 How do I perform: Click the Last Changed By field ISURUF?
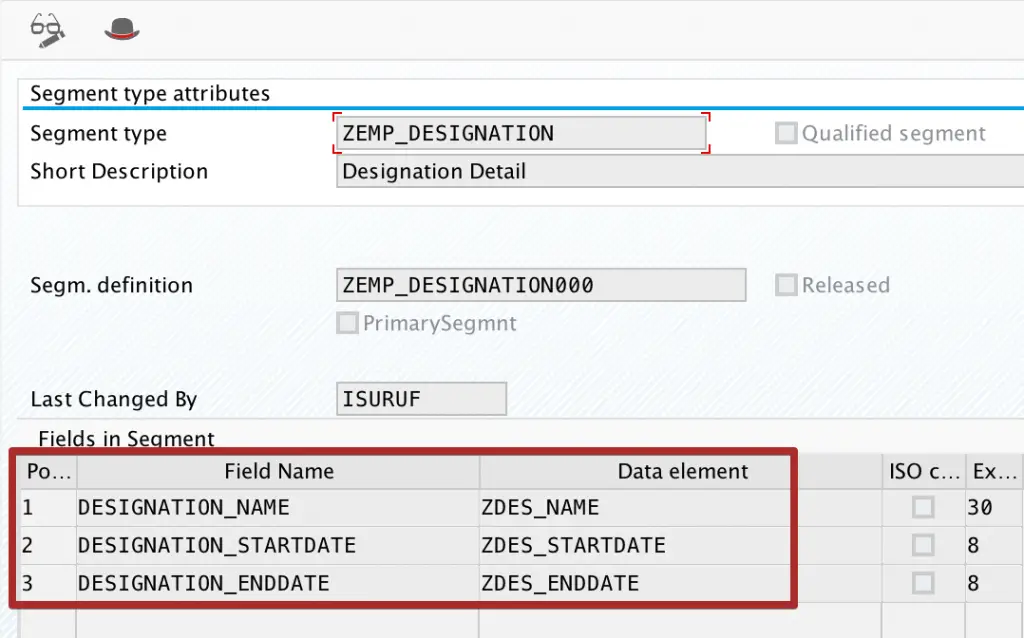pos(421,398)
